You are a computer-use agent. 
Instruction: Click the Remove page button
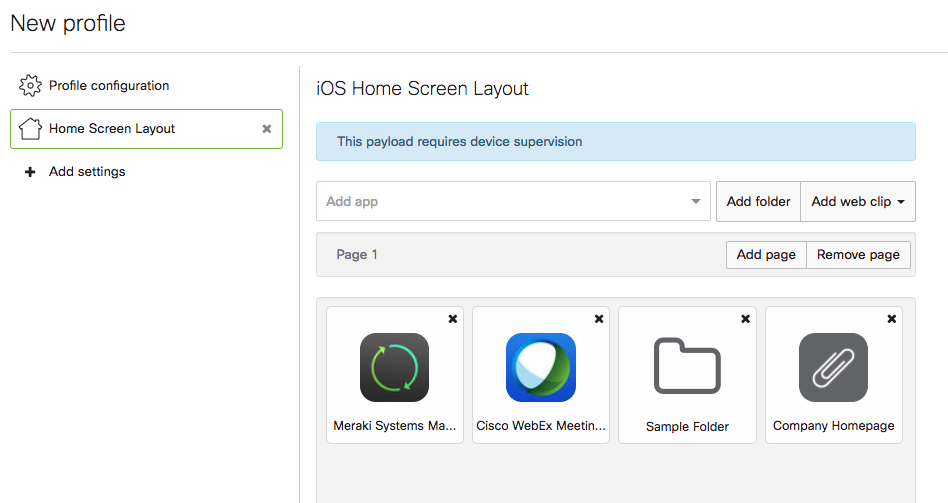click(858, 255)
